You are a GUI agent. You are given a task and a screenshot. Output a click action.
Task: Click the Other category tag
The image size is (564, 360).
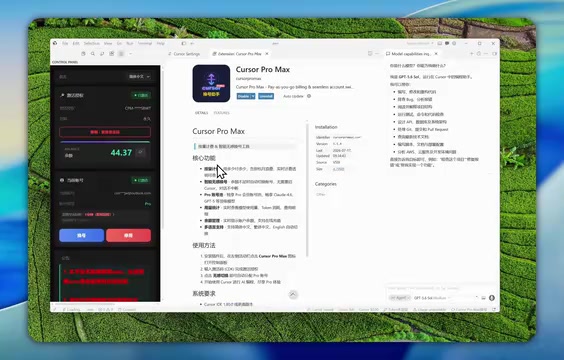pyautogui.click(x=320, y=195)
